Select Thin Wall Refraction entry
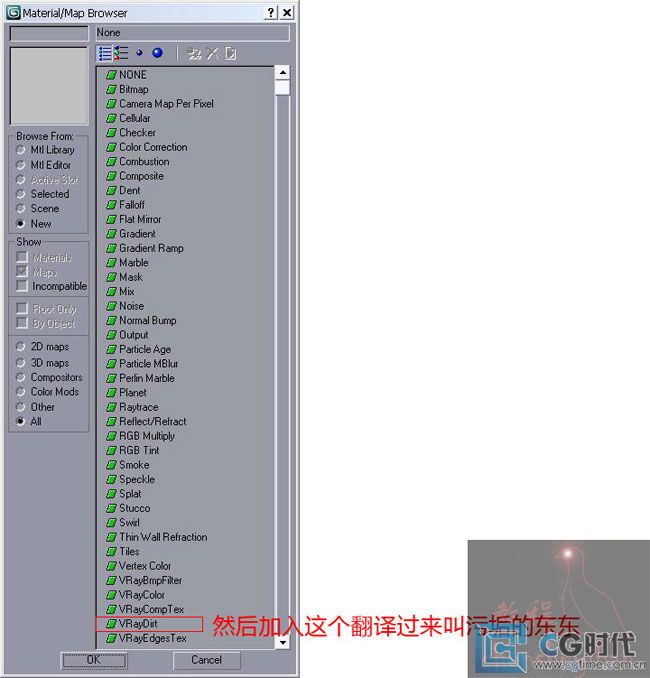Image resolution: width=650 pixels, height=678 pixels. point(163,537)
